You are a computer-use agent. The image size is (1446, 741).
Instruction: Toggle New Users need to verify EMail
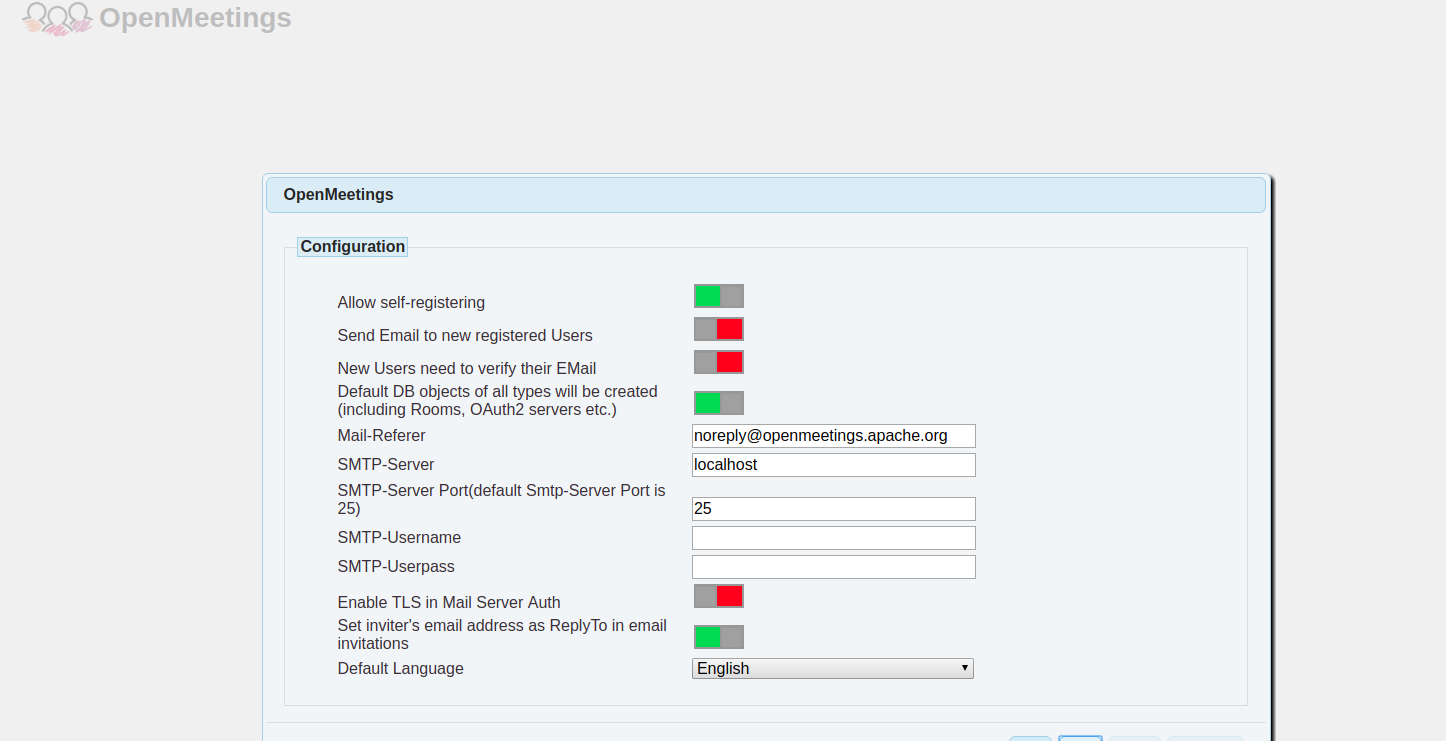point(719,362)
